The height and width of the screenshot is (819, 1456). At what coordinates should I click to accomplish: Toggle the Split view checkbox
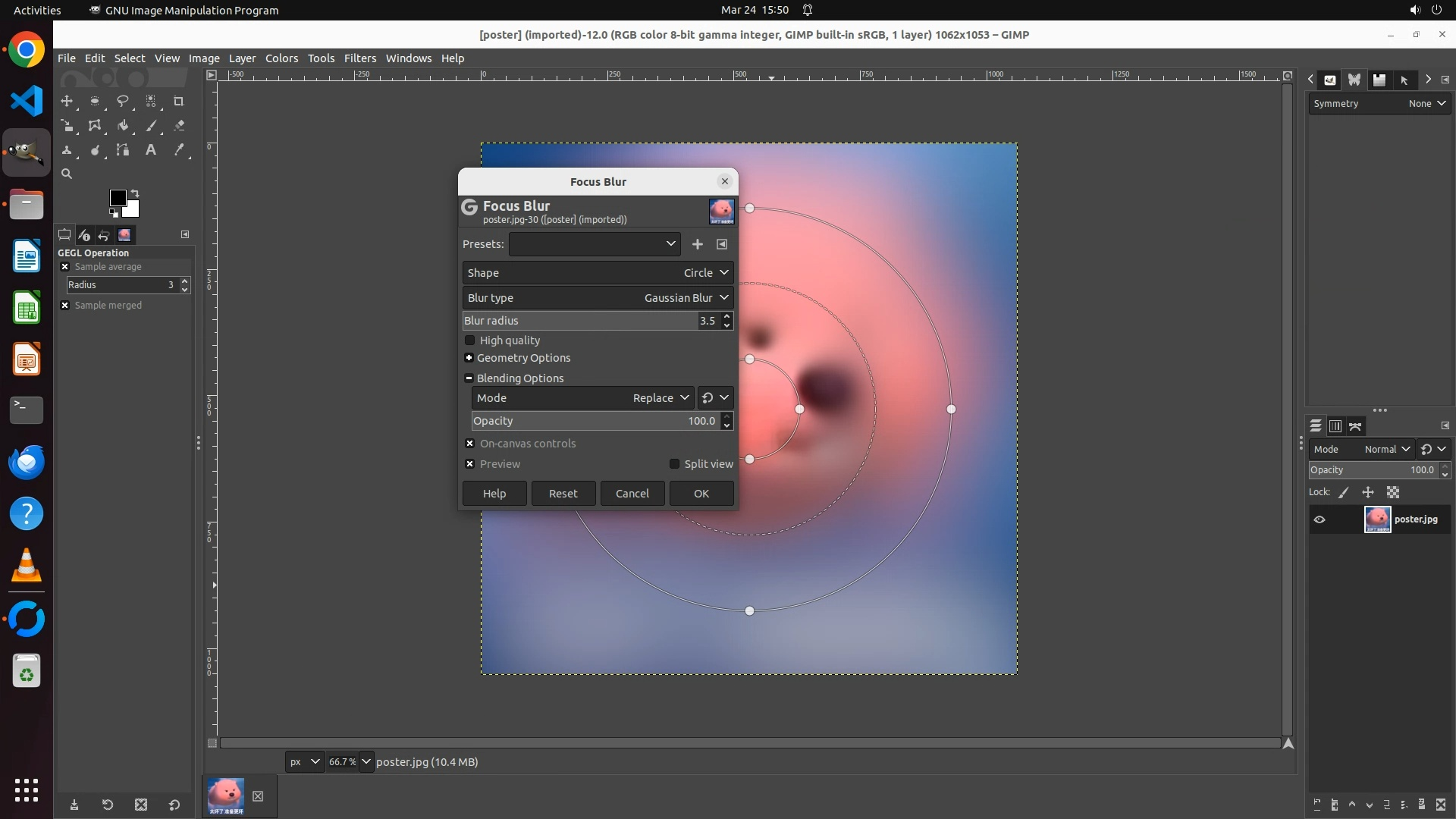[674, 464]
